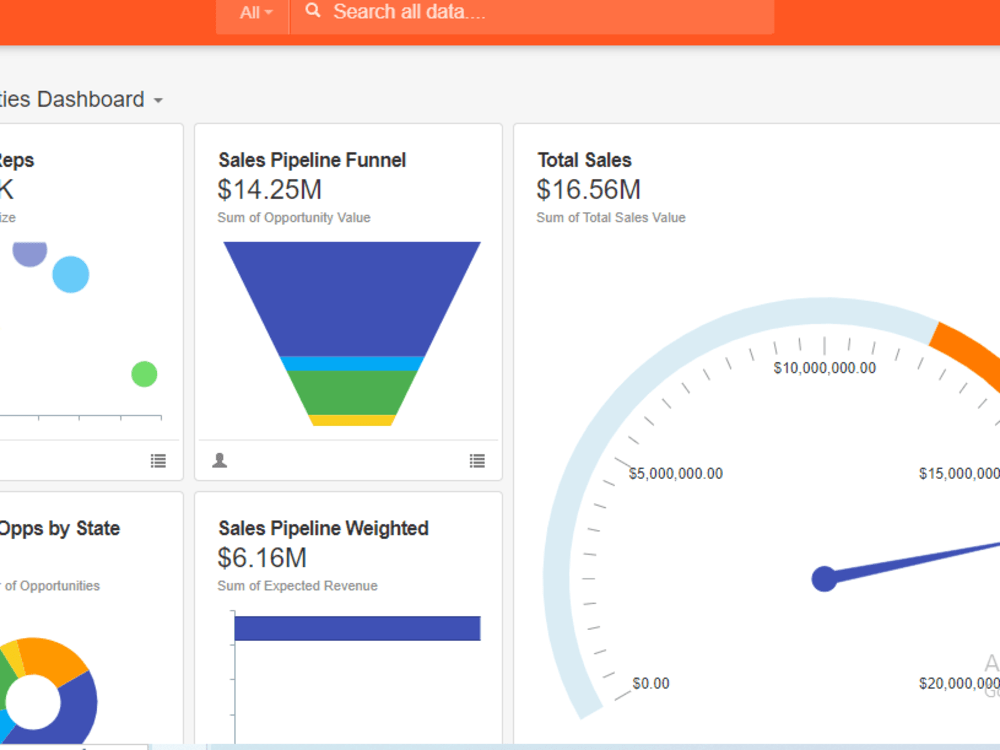1000x750 pixels.
Task: Click the $14.25M funnel value
Action: [x=269, y=189]
